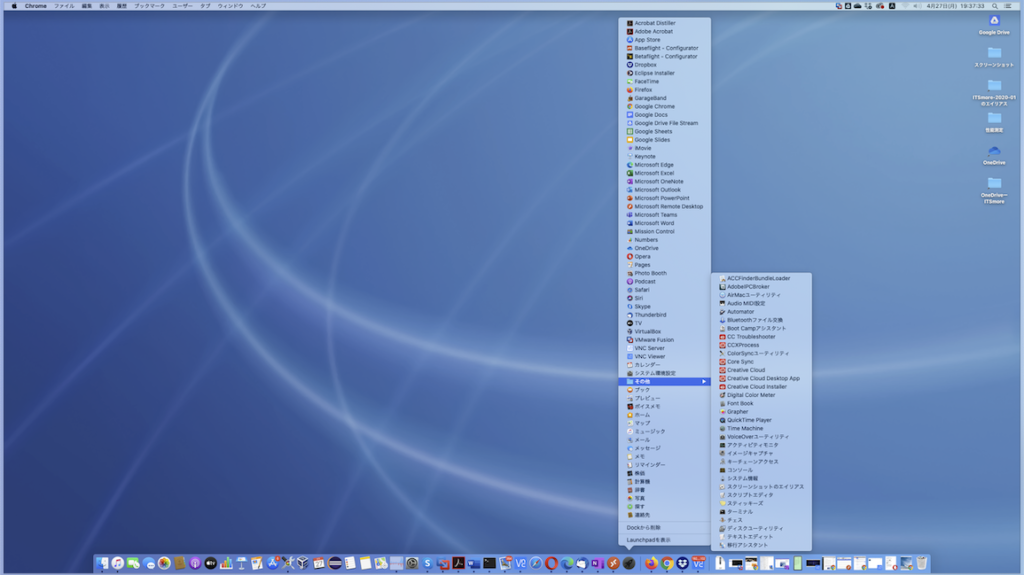The height and width of the screenshot is (575, 1024).
Task: Click the Apple logo in the menu bar
Action: 14,5
